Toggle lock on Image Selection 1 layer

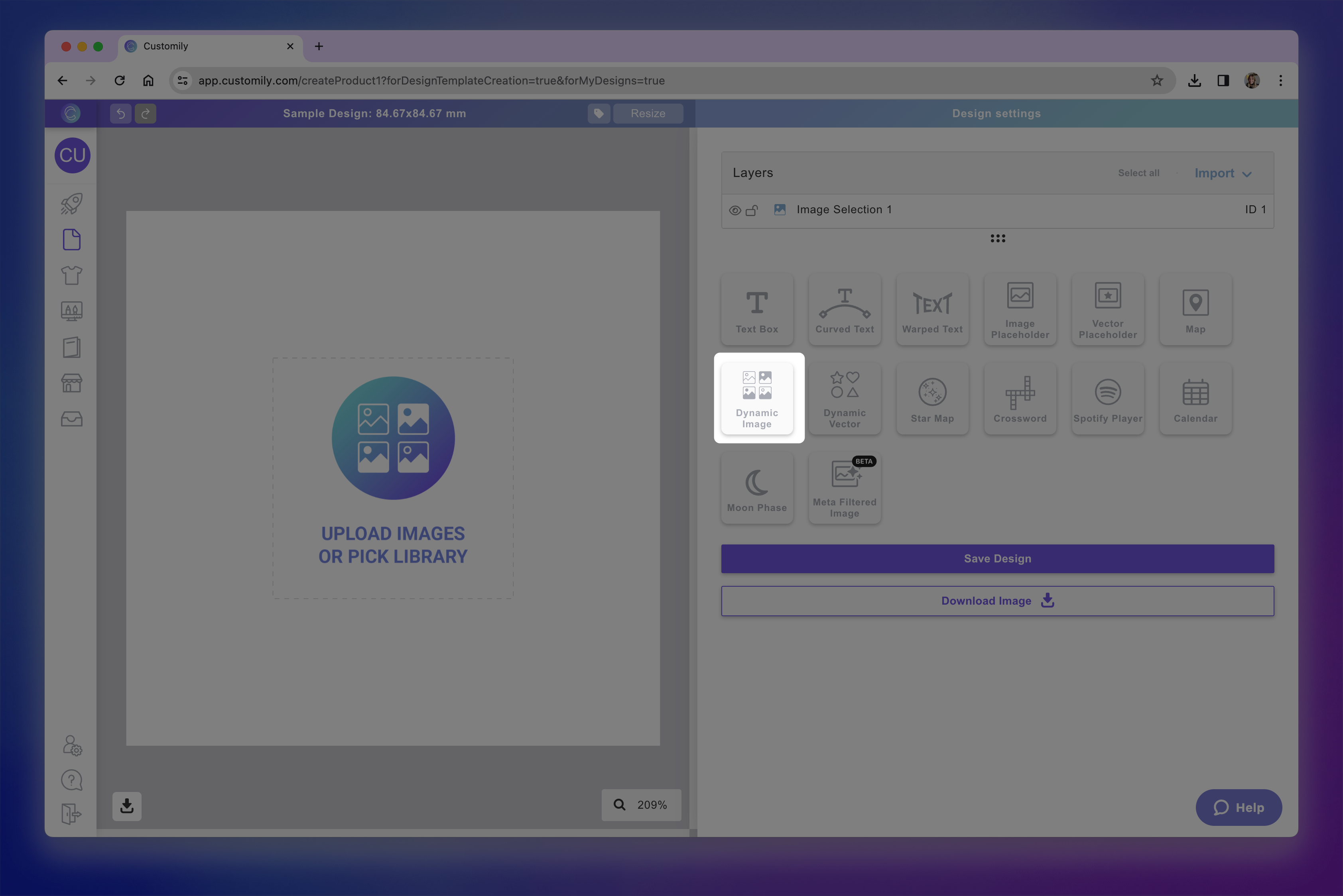[752, 210]
